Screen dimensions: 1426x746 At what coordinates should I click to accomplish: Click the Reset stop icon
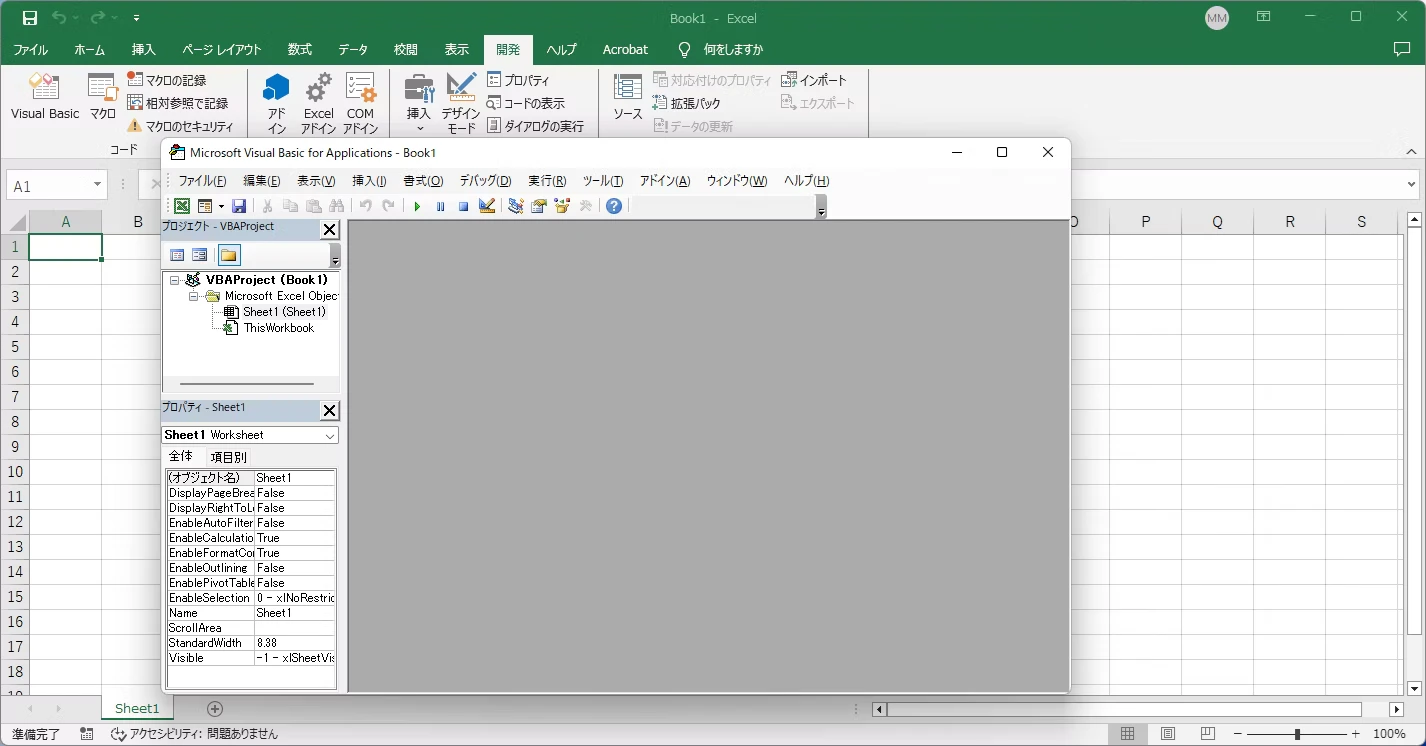click(463, 206)
